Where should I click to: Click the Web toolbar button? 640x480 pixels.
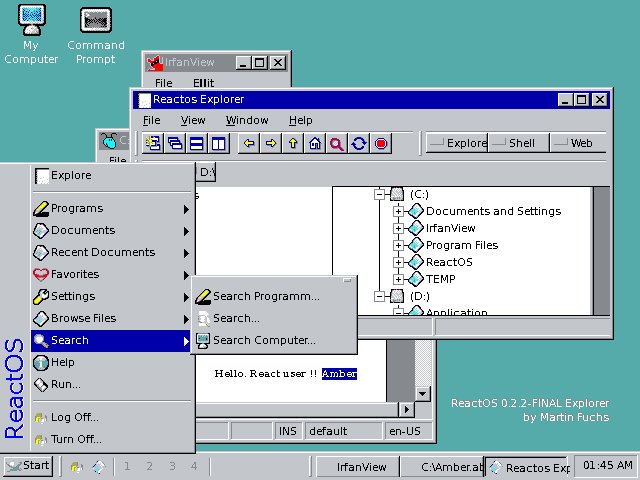click(x=578, y=143)
